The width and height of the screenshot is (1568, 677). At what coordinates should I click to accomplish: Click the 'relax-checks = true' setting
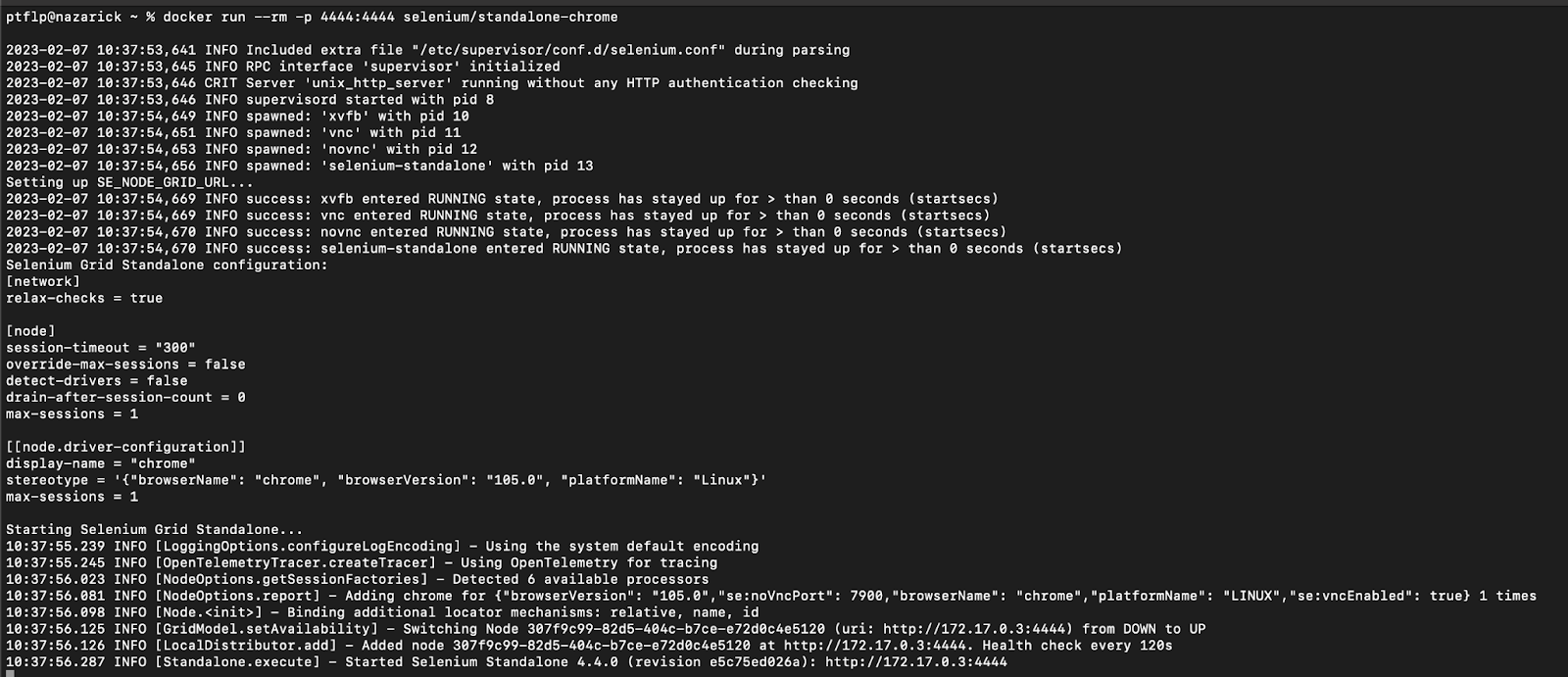tap(84, 298)
